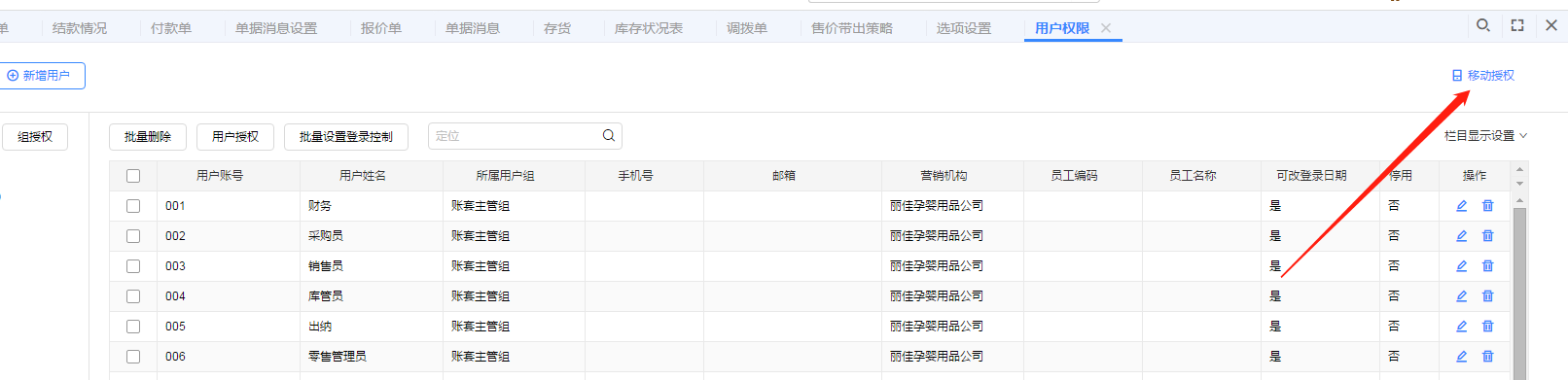The image size is (1568, 380).
Task: Delete user 004 with trash icon
Action: (1487, 296)
